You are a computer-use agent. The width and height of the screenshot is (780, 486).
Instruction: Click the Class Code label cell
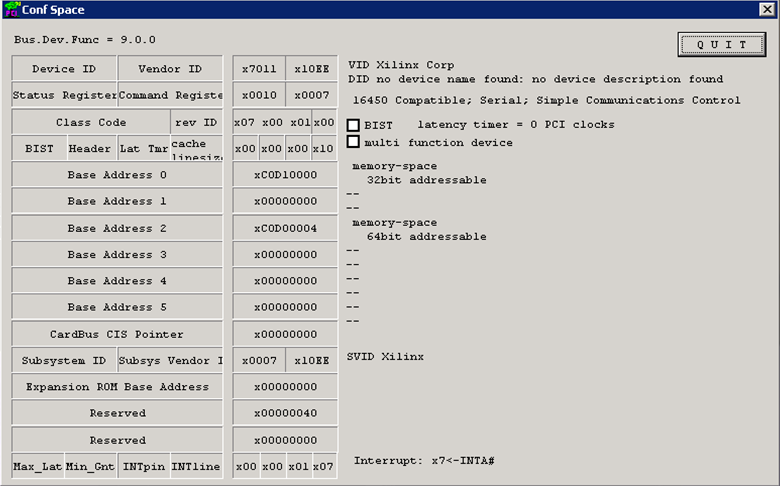click(x=91, y=122)
